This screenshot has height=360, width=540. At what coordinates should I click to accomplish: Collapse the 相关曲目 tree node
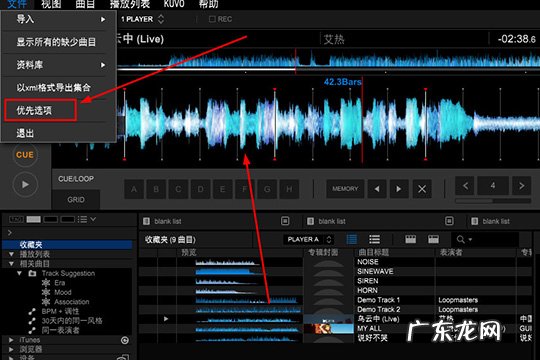(11, 264)
